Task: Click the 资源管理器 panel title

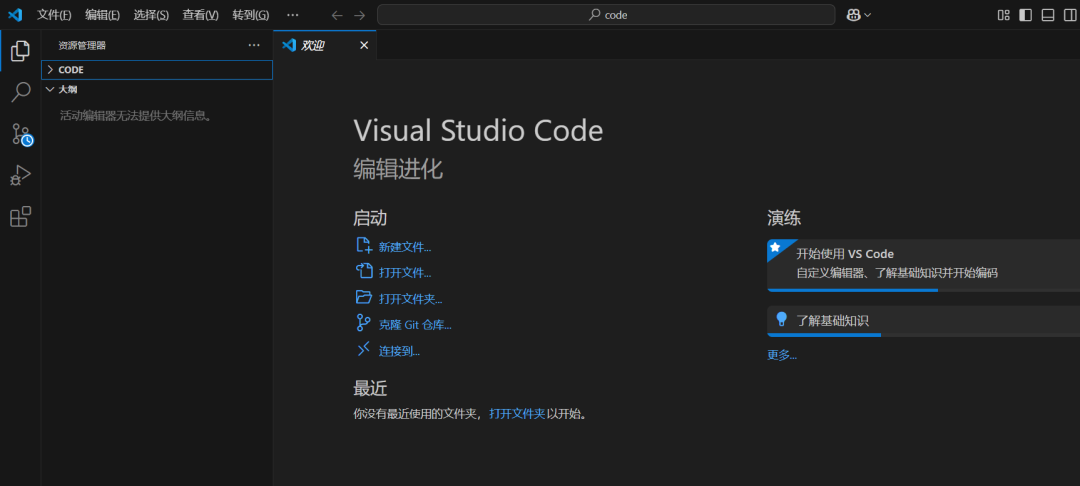Action: pyautogui.click(x=82, y=45)
